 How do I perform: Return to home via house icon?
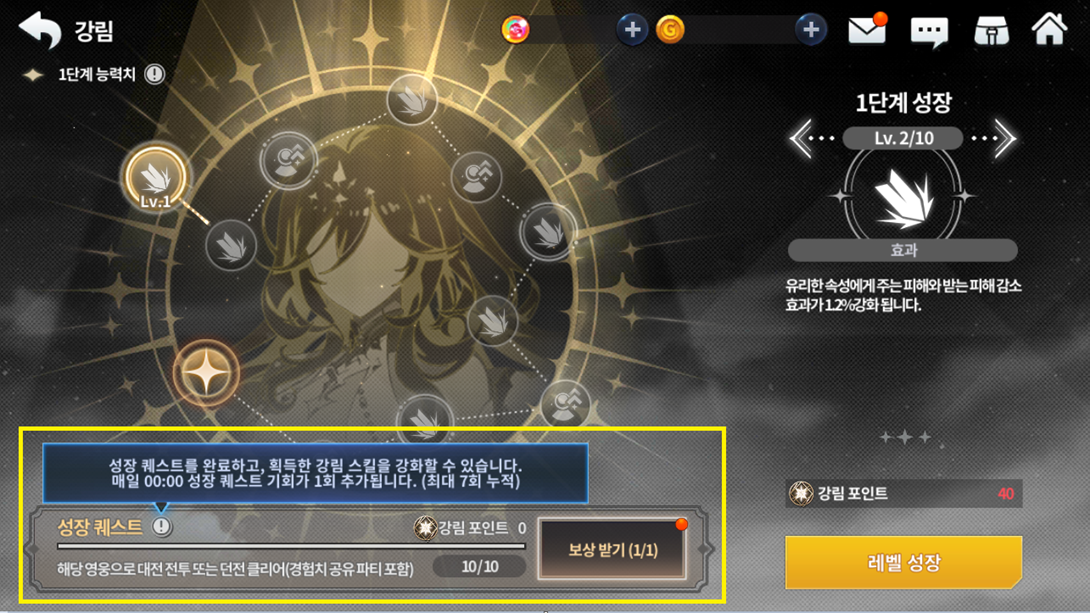(x=1049, y=29)
